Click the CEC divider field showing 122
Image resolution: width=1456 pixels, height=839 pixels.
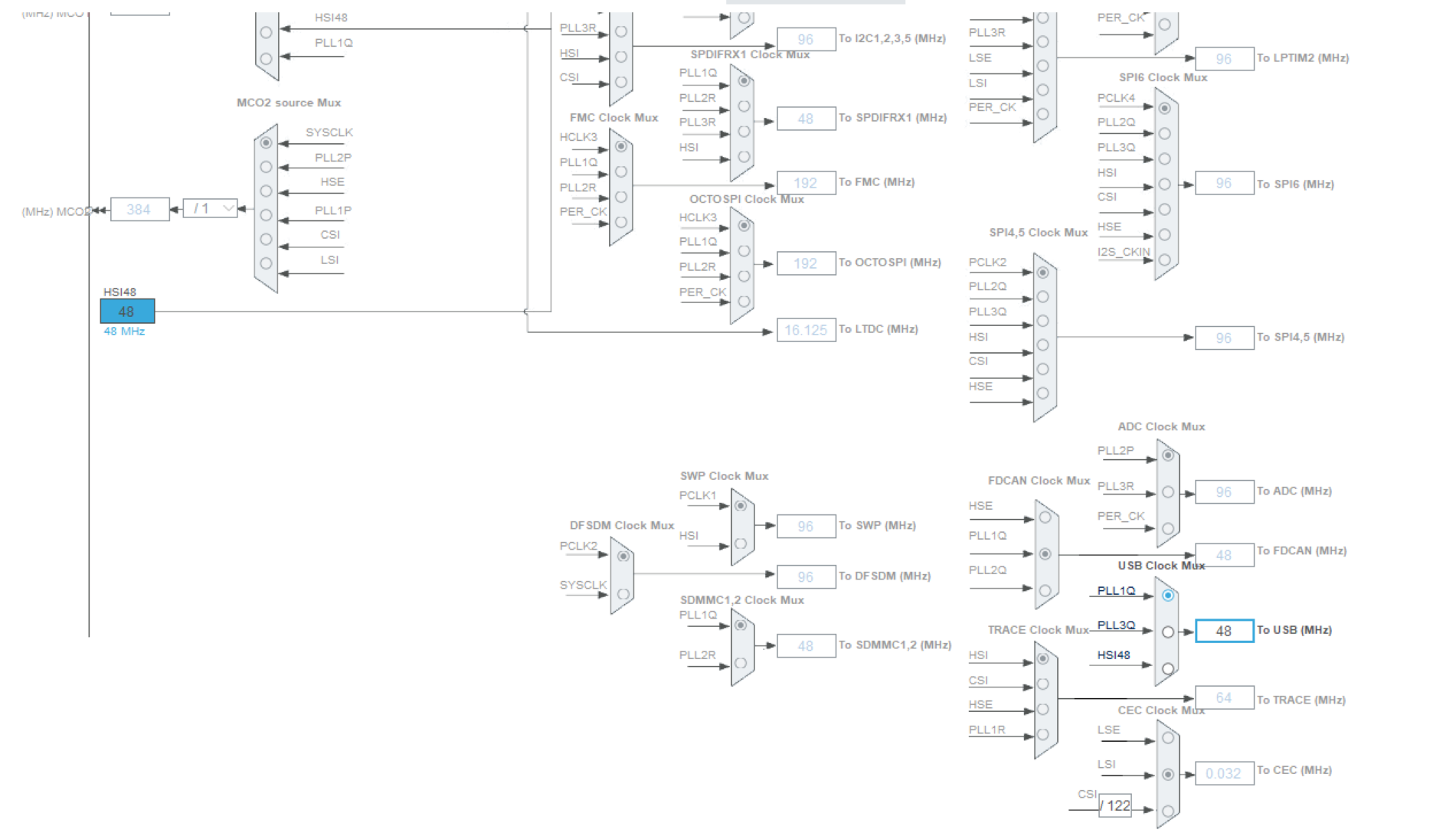point(1114,805)
